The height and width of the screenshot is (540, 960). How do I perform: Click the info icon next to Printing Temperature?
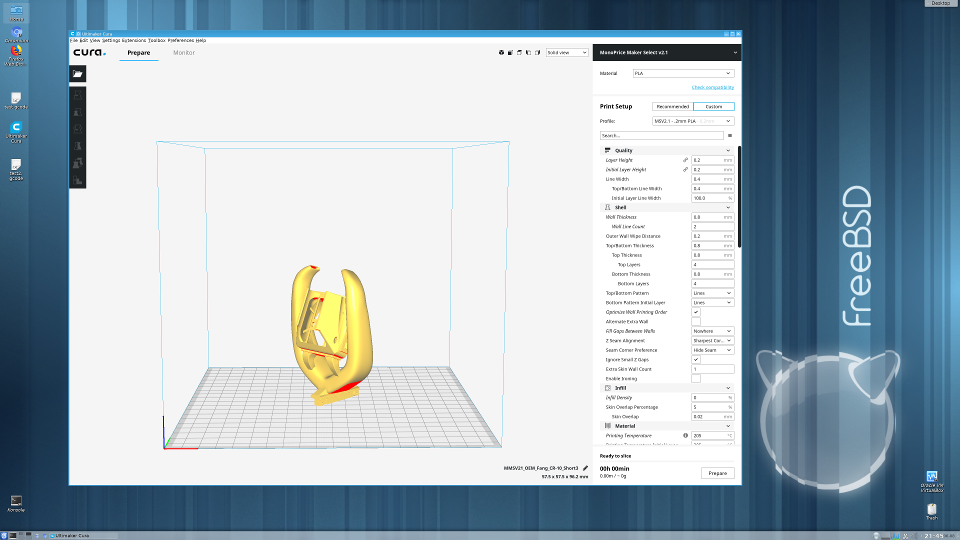(x=685, y=436)
